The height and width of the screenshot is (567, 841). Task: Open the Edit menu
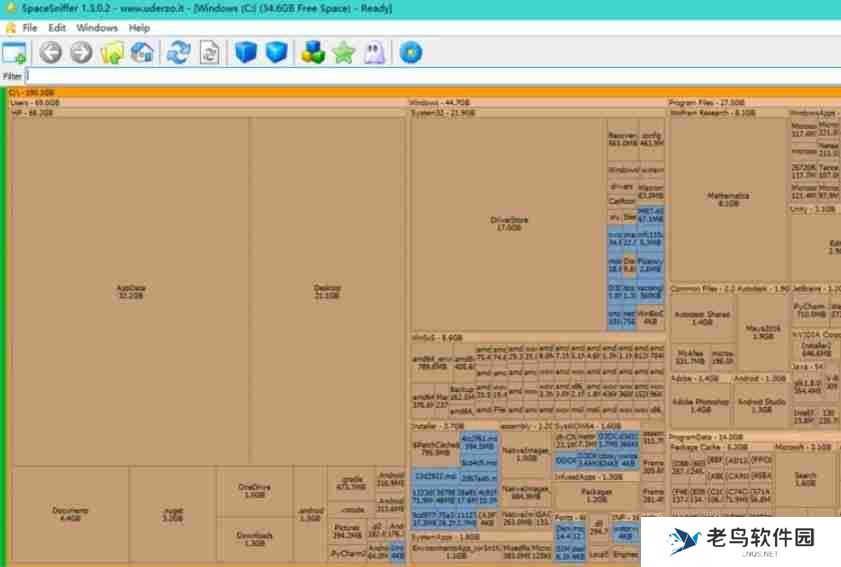(57, 28)
